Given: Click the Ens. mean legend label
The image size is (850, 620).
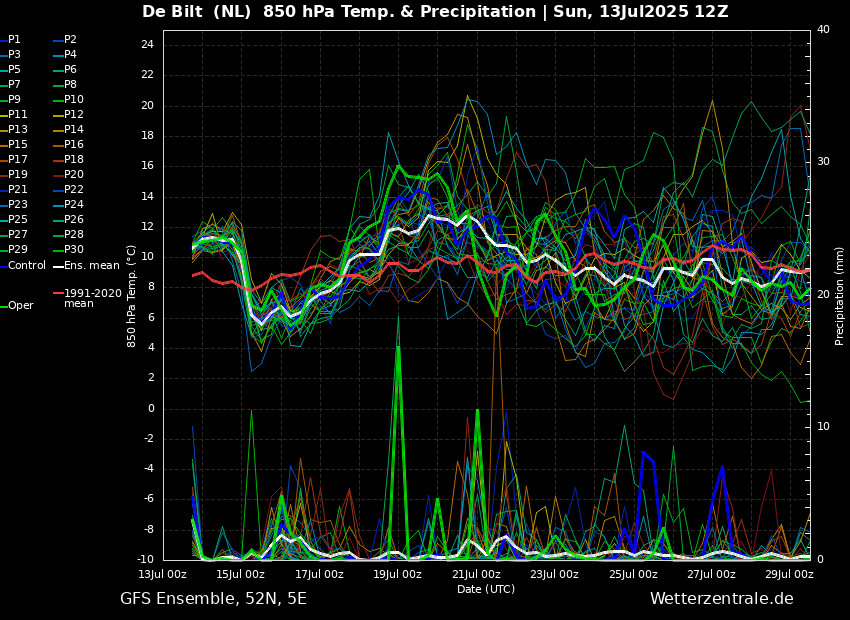Looking at the screenshot, I should click(x=92, y=266).
